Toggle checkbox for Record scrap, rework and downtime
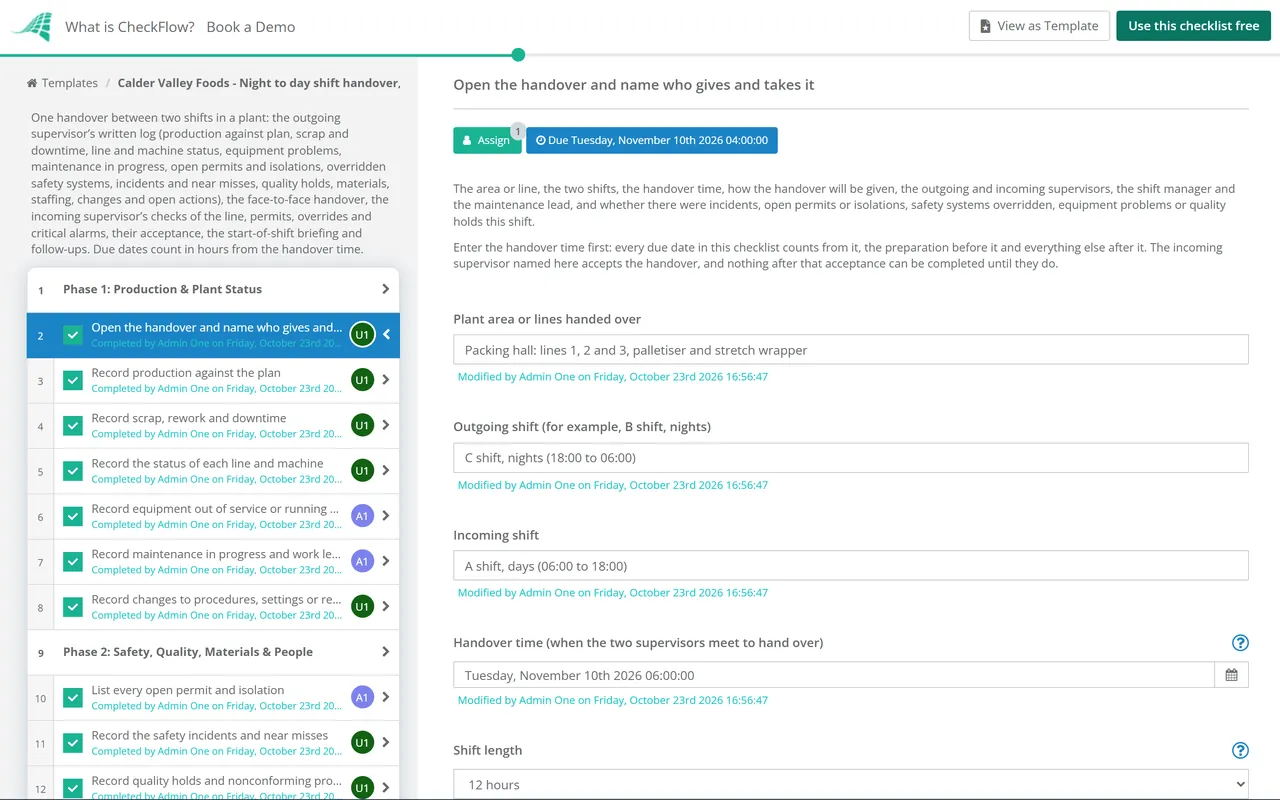 (73, 425)
